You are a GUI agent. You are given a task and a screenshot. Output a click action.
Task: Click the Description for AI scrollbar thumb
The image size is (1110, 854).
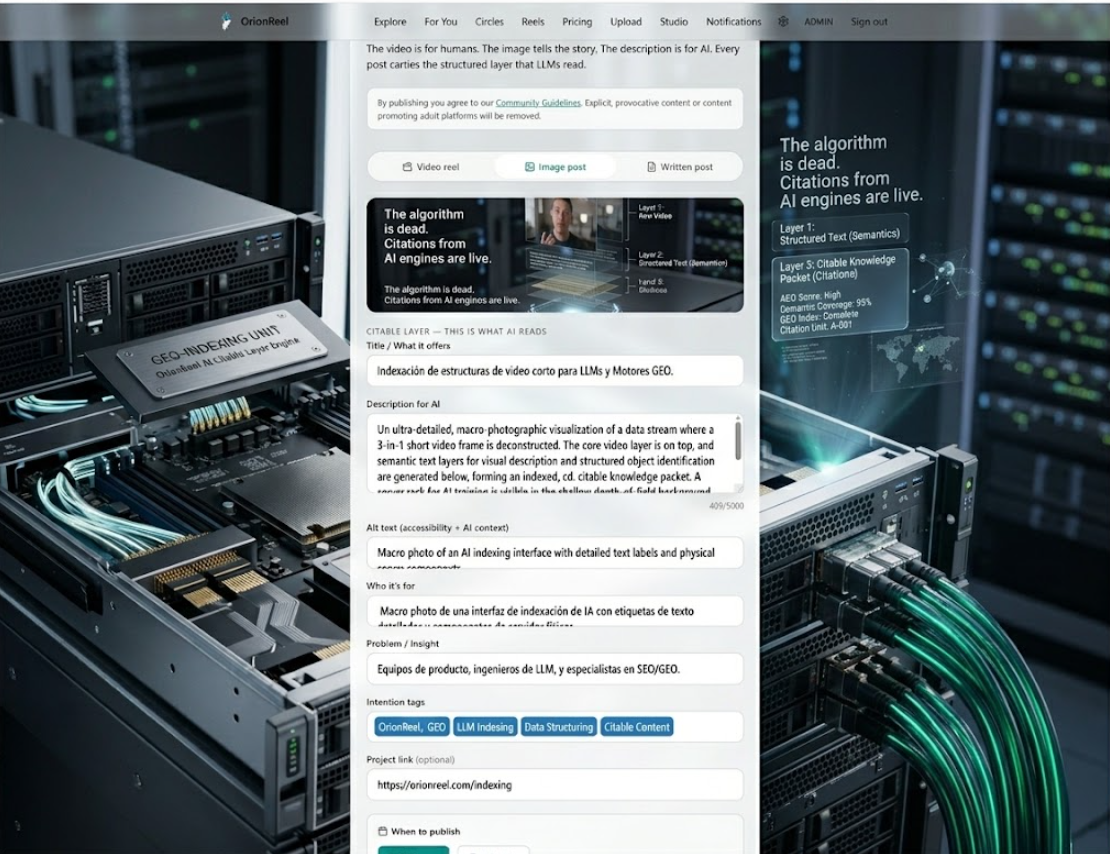click(x=738, y=439)
